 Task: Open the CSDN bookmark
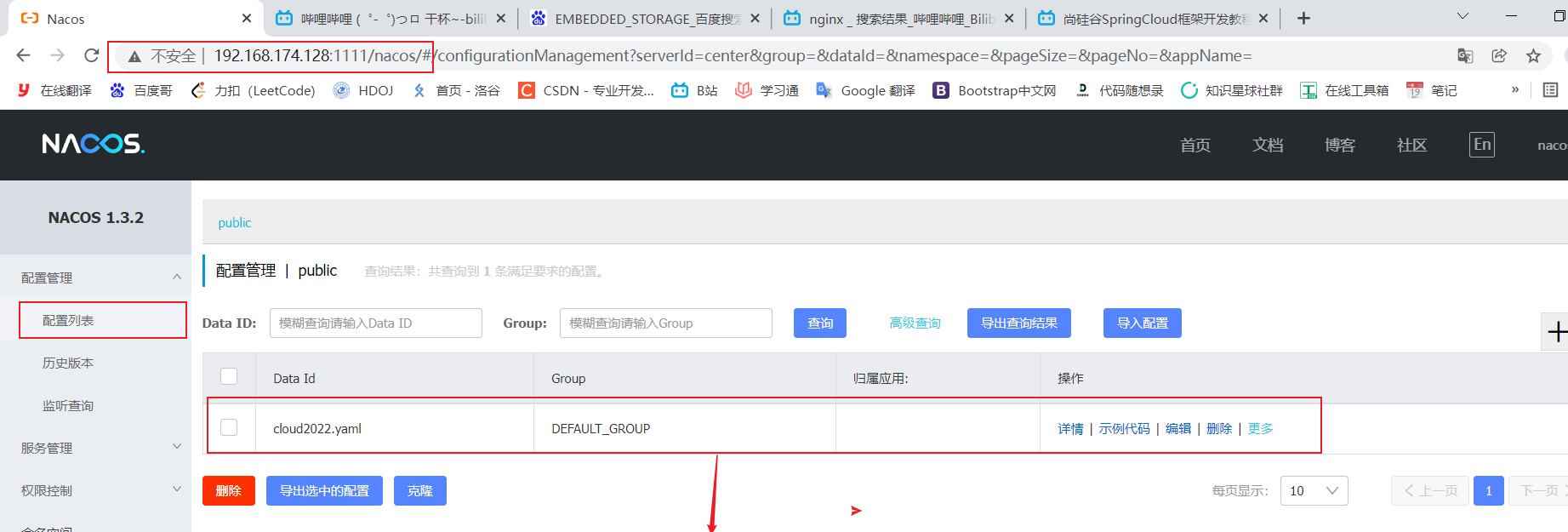tap(586, 90)
